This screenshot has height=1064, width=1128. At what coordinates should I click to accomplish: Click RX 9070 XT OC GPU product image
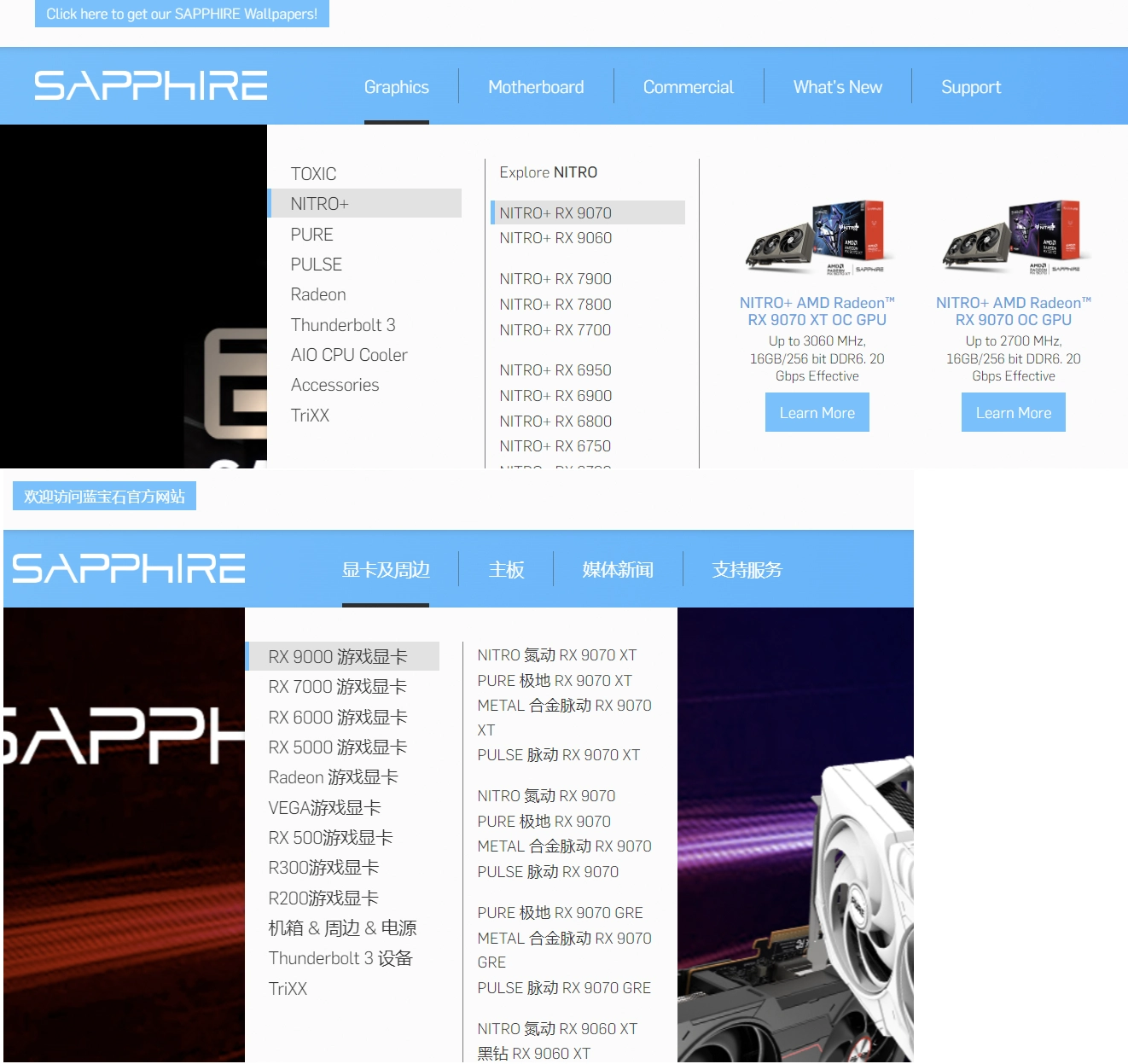click(x=817, y=238)
